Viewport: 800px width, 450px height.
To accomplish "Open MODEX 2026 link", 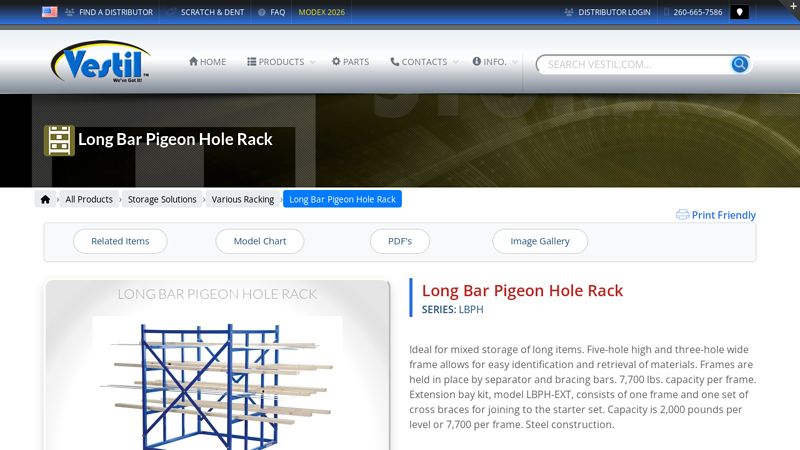I will click(321, 12).
